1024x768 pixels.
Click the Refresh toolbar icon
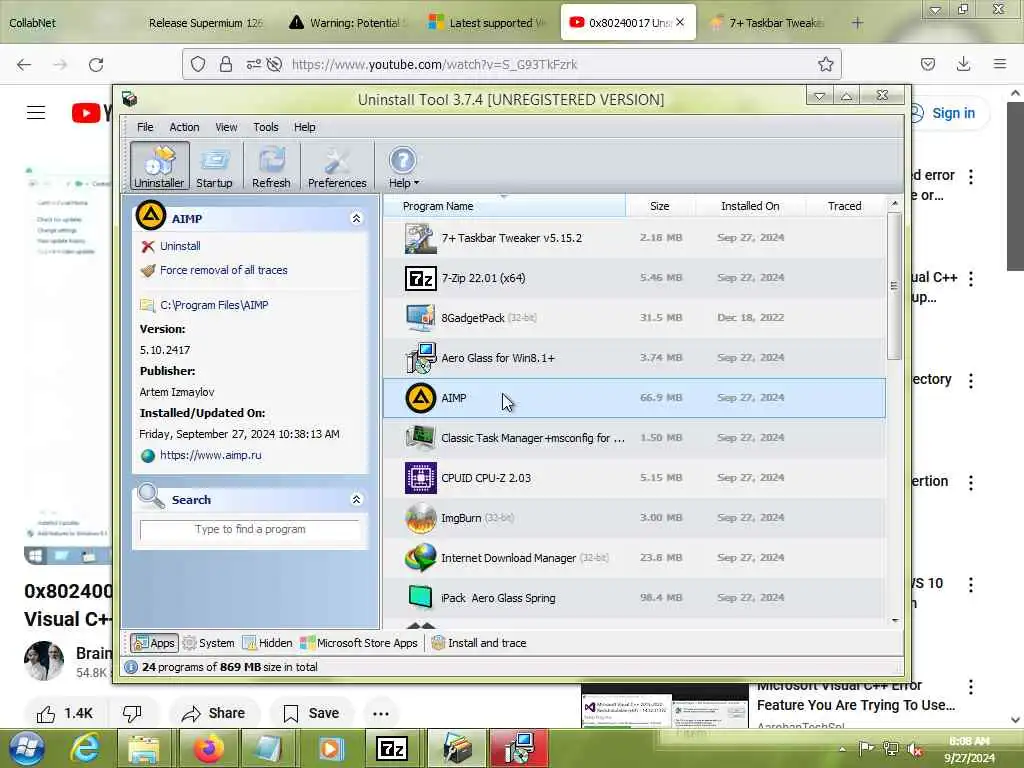click(x=271, y=167)
